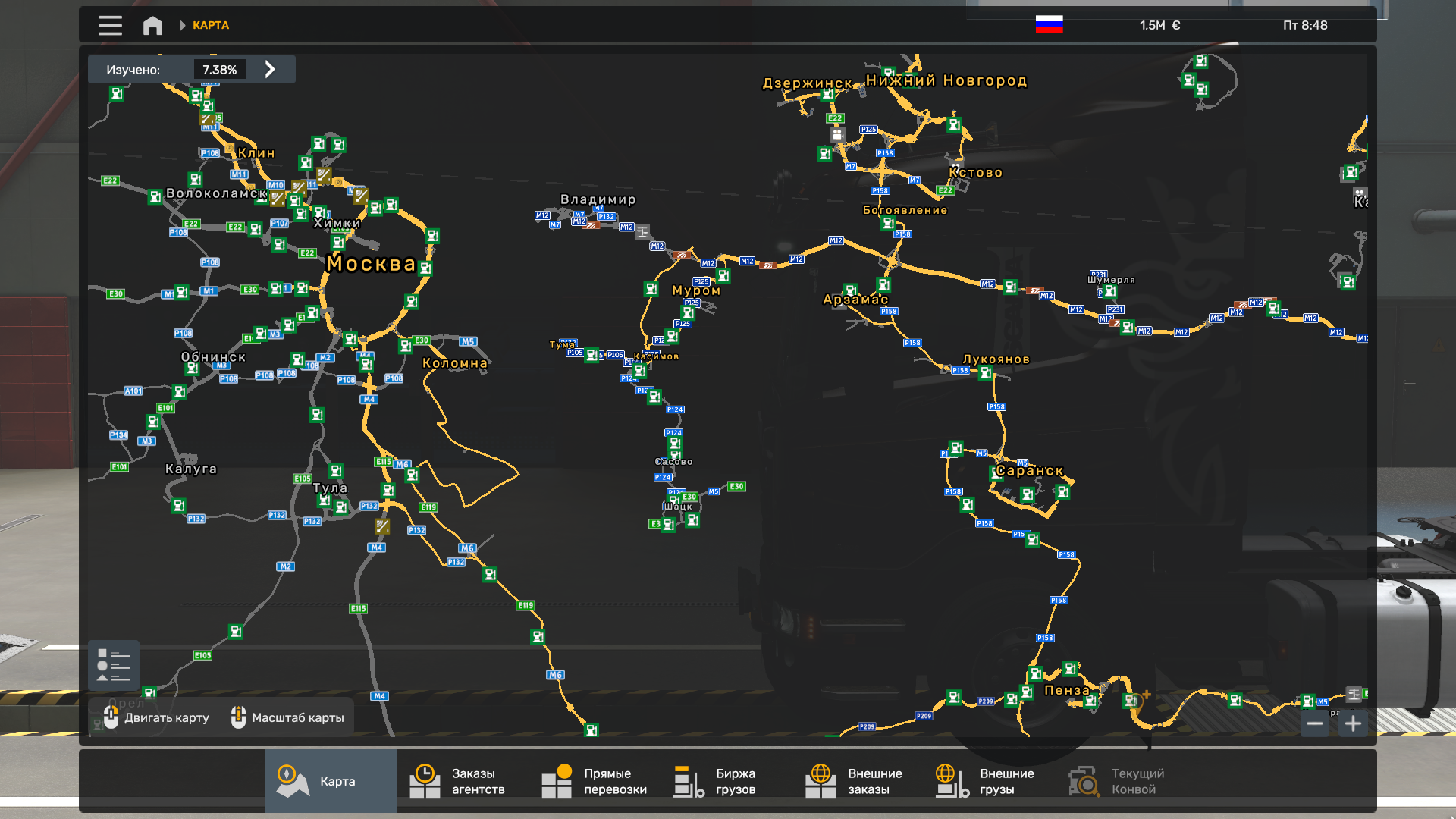Click the 1,5M € balance

coord(1159,25)
